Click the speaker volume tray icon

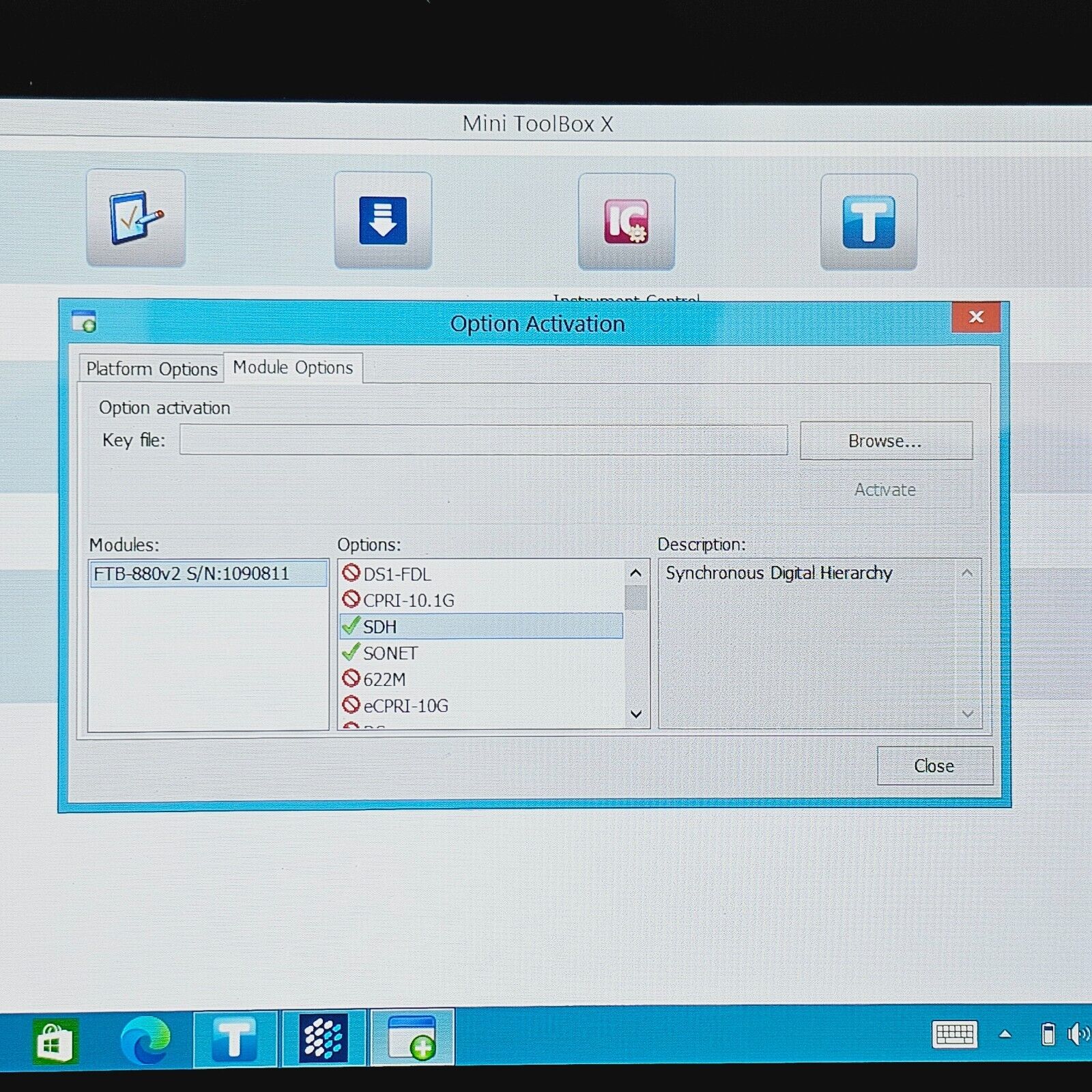tap(1078, 1035)
